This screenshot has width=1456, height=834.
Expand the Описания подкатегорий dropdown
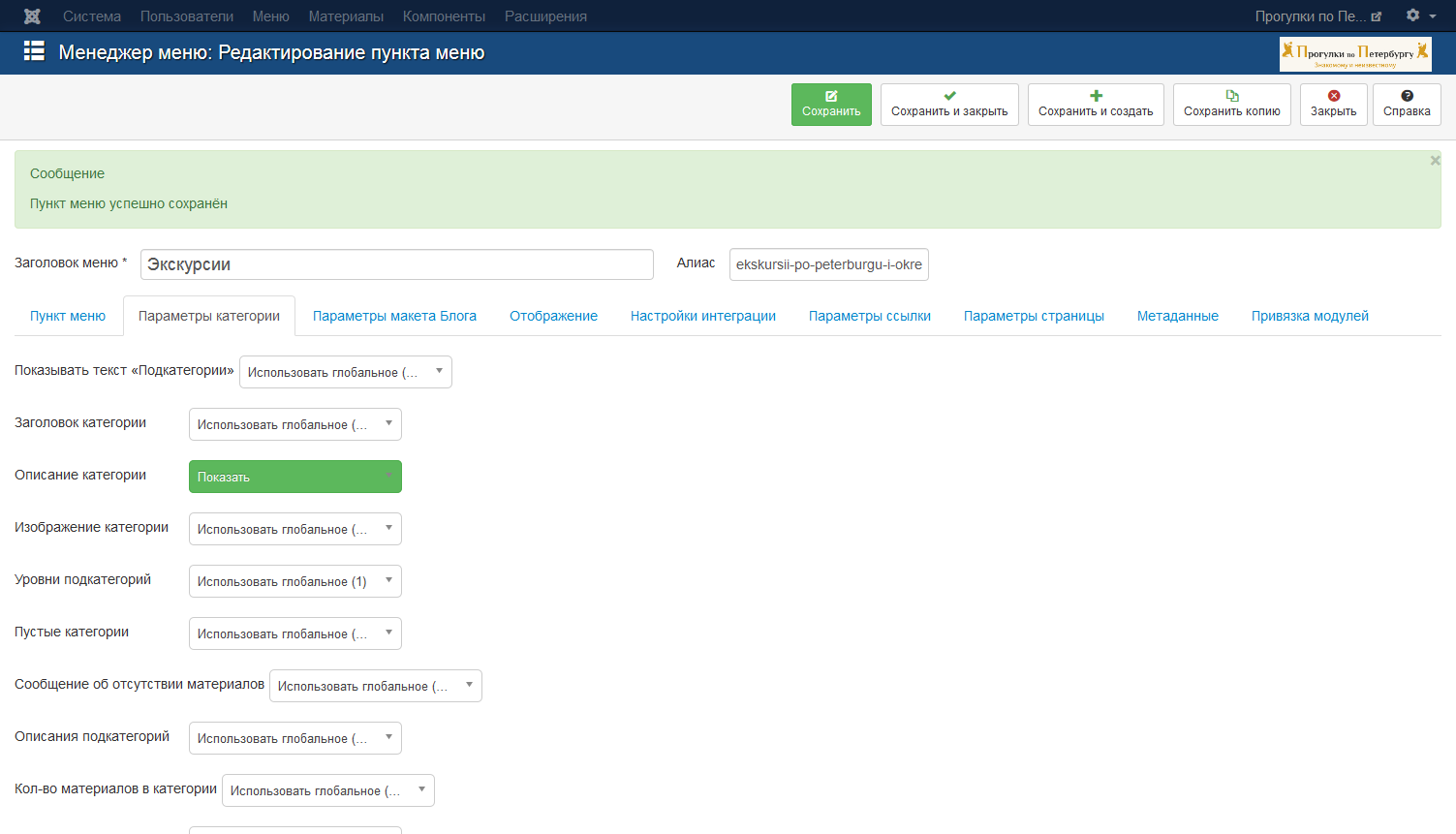(295, 738)
